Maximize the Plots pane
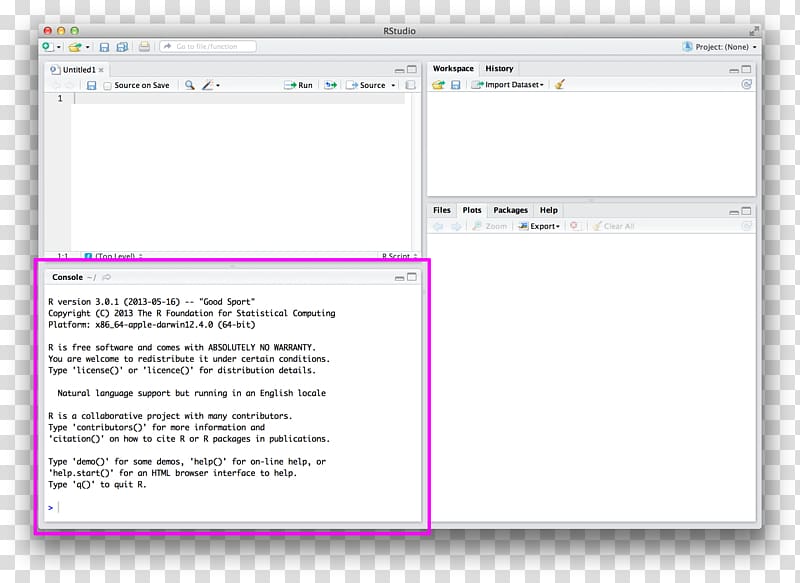This screenshot has width=800, height=583. [746, 211]
